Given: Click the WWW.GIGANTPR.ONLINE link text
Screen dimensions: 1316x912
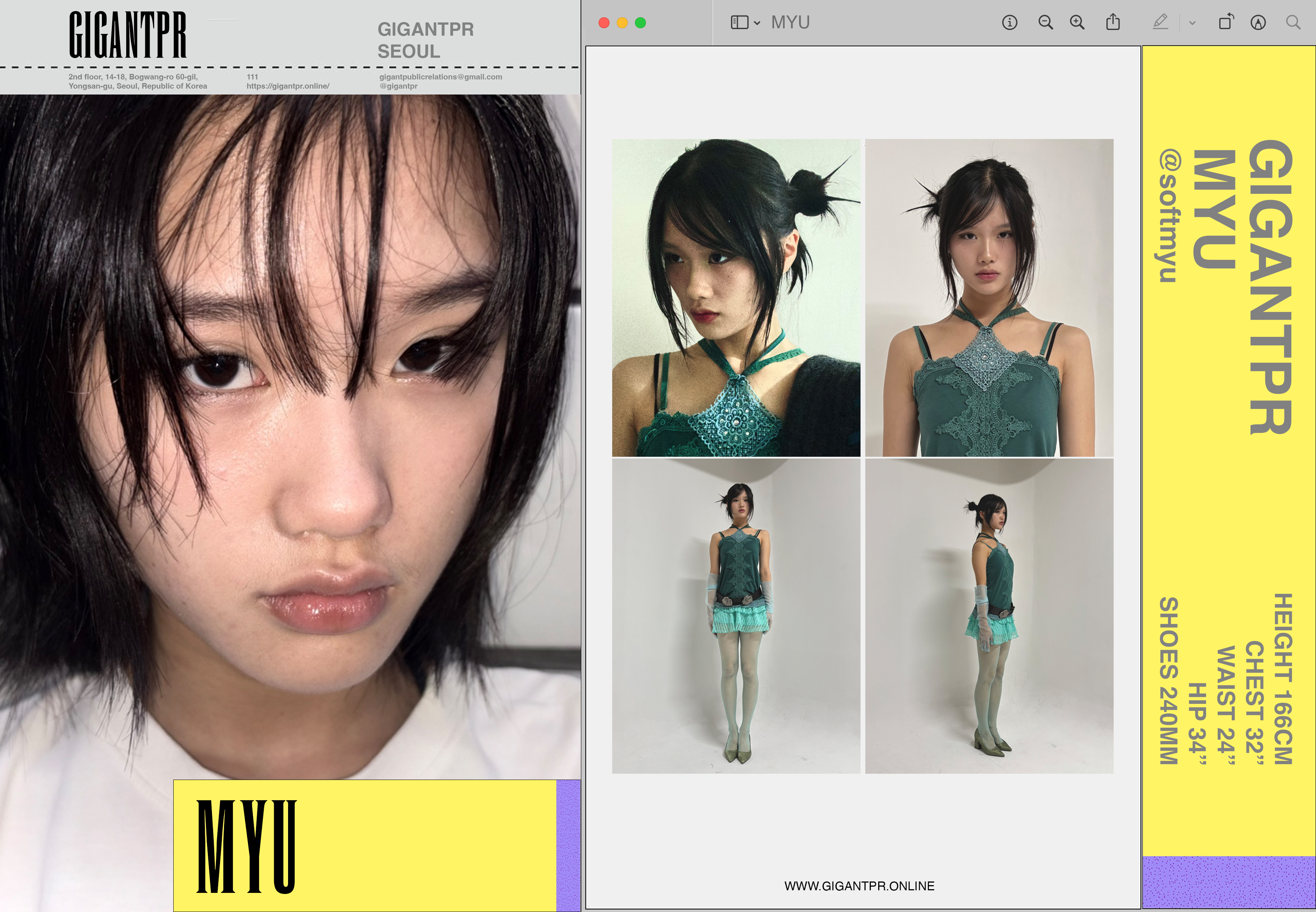Looking at the screenshot, I should pyautogui.click(x=859, y=886).
